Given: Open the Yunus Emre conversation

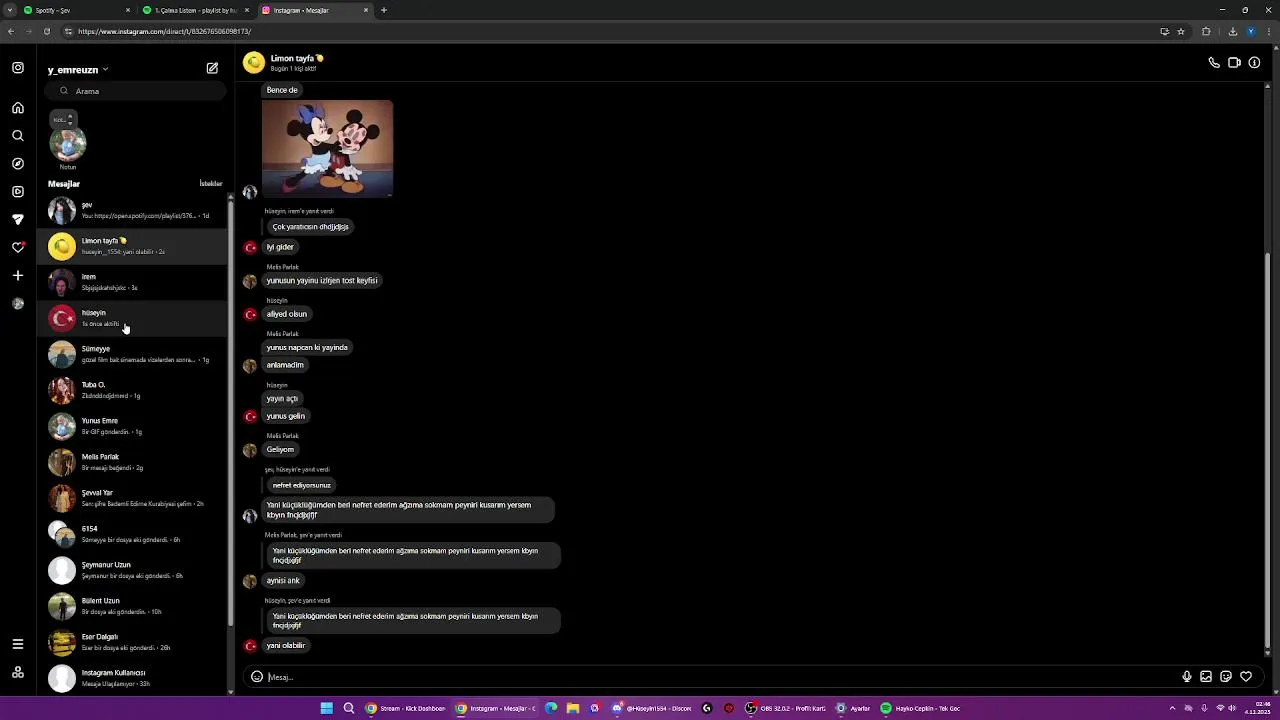Looking at the screenshot, I should [134, 426].
